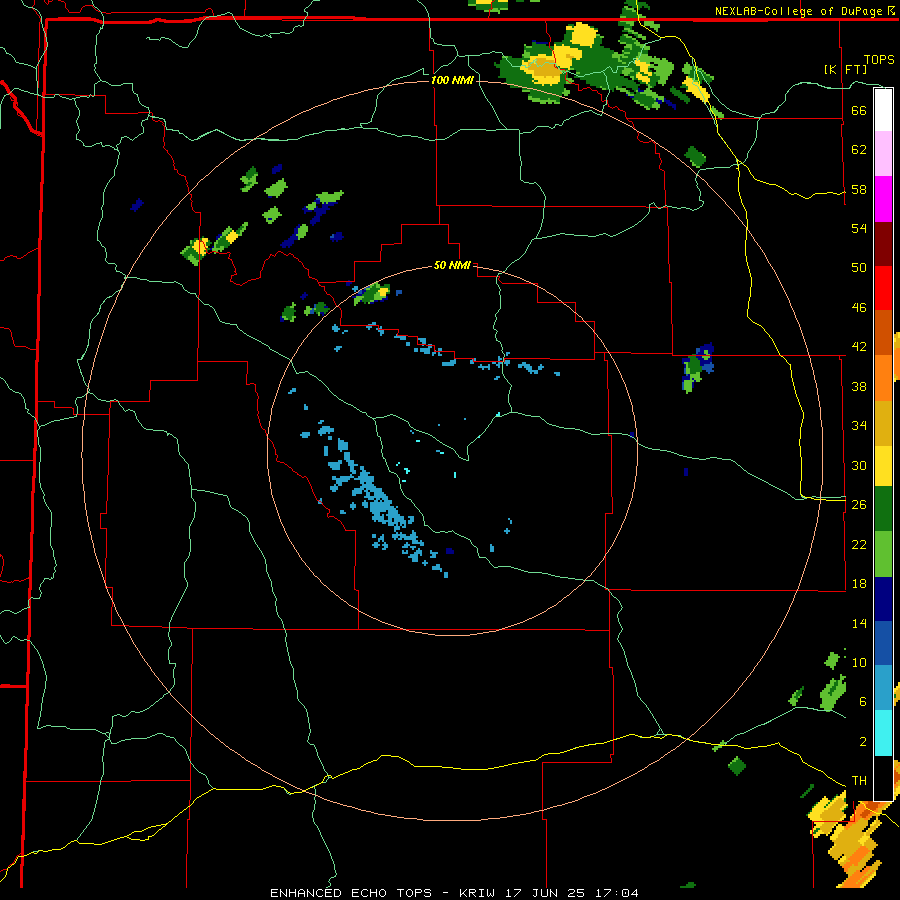Click the 14 value on the scale
The image size is (900, 900).
point(859,623)
